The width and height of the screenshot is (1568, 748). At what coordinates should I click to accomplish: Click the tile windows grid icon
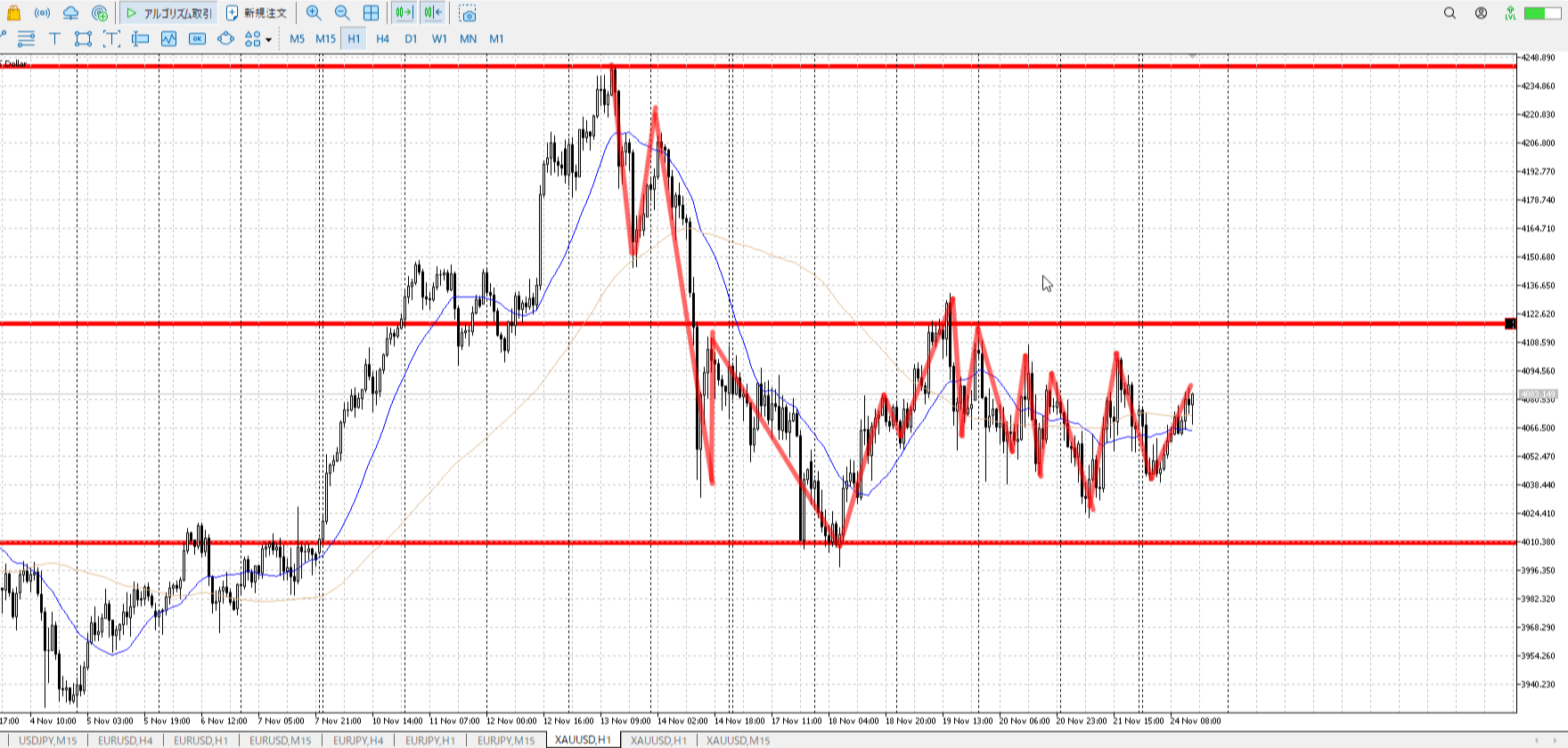pyautogui.click(x=372, y=13)
